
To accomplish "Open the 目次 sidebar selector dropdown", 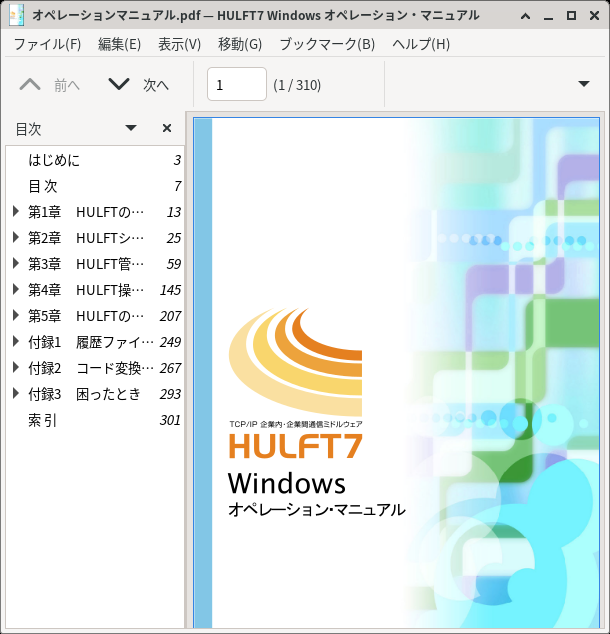I will [x=131, y=128].
